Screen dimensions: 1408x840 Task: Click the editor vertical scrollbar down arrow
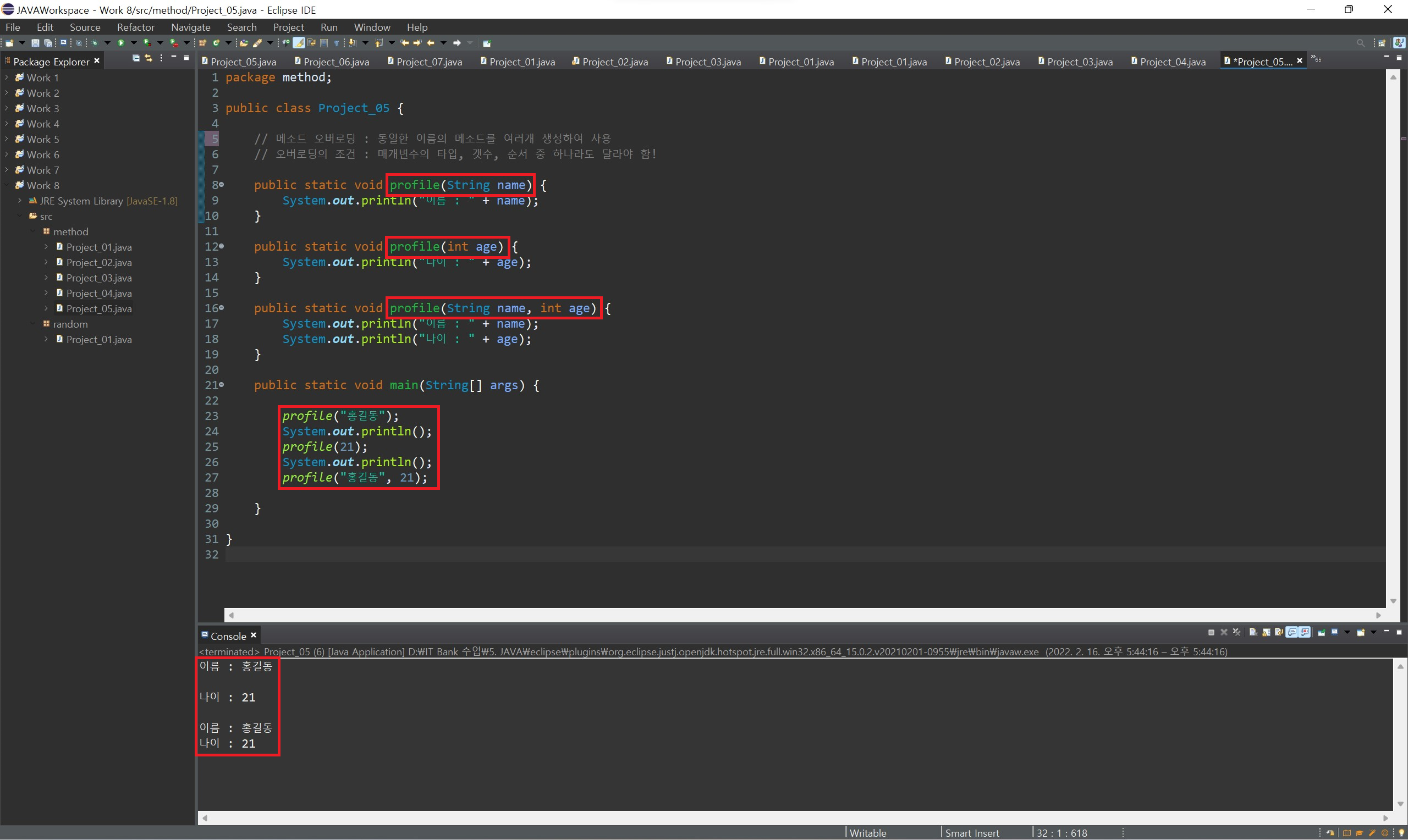(x=1393, y=601)
